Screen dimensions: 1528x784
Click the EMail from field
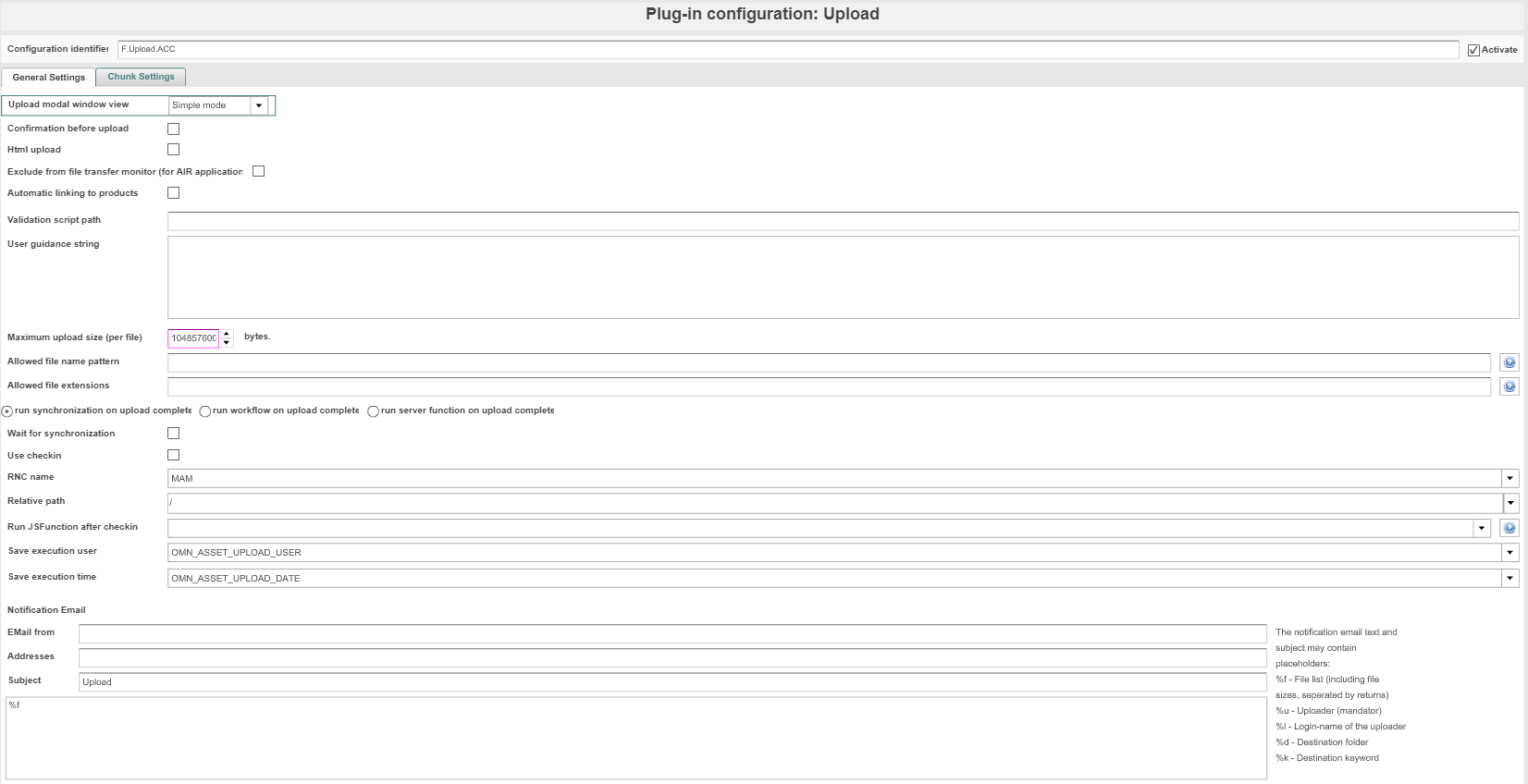(x=672, y=633)
